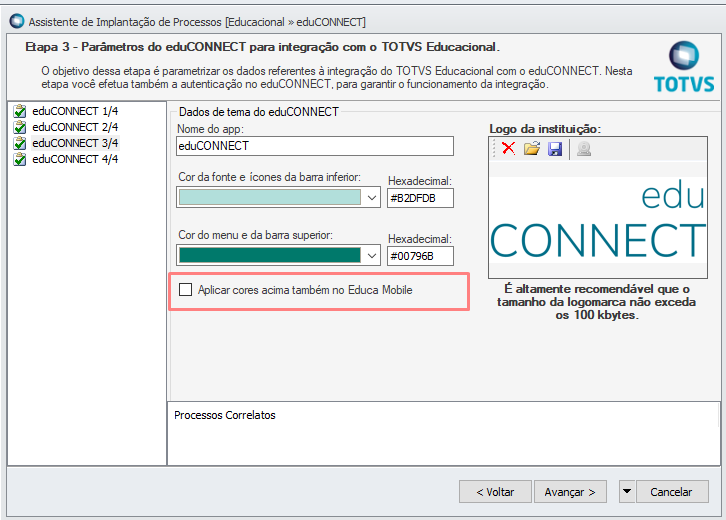Click the Nome do app label
726x520 pixels.
(x=210, y=129)
